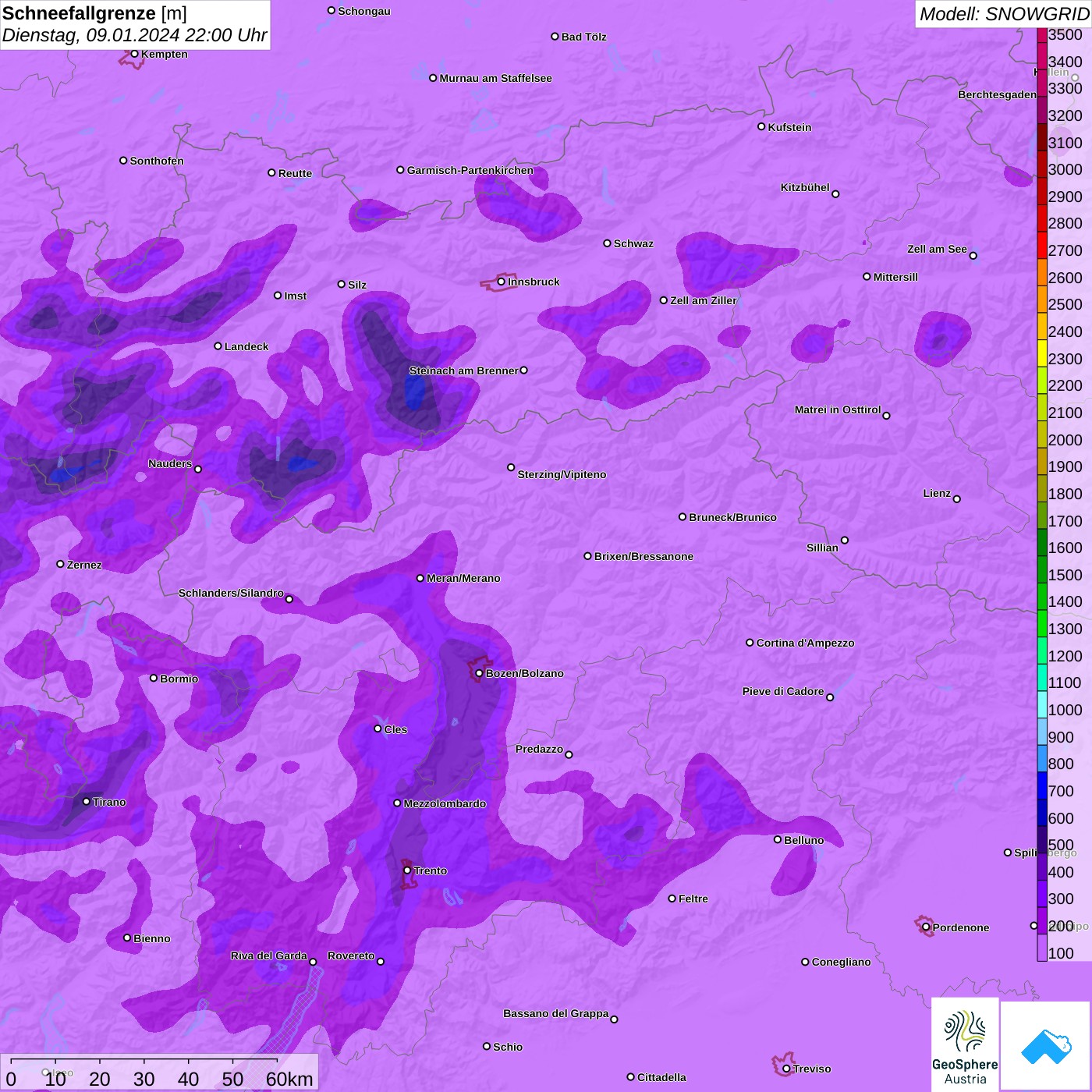Click the Belluno city marker dot
The height and width of the screenshot is (1092, 1092).
(x=778, y=839)
